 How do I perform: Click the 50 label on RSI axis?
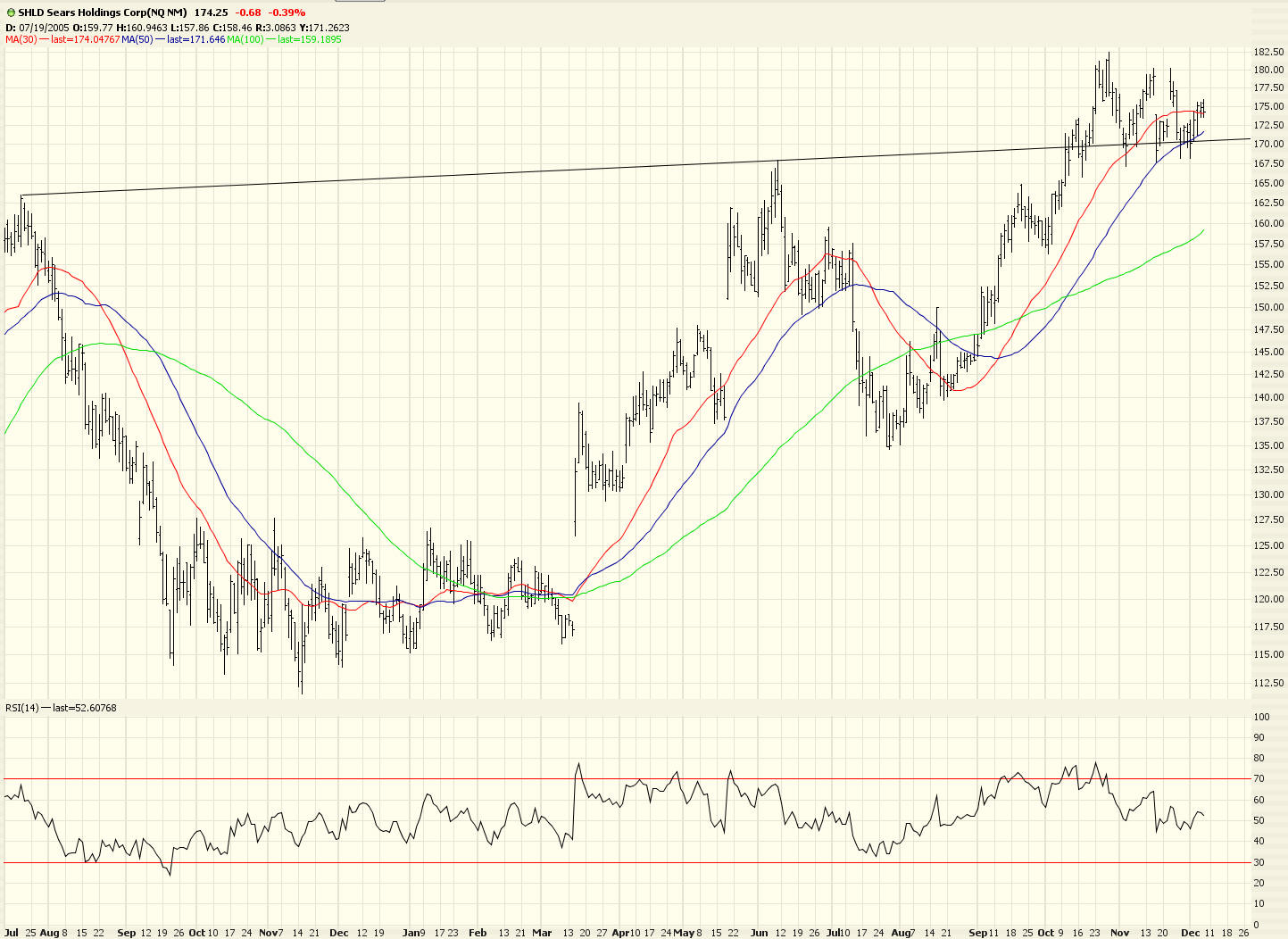click(x=1259, y=820)
